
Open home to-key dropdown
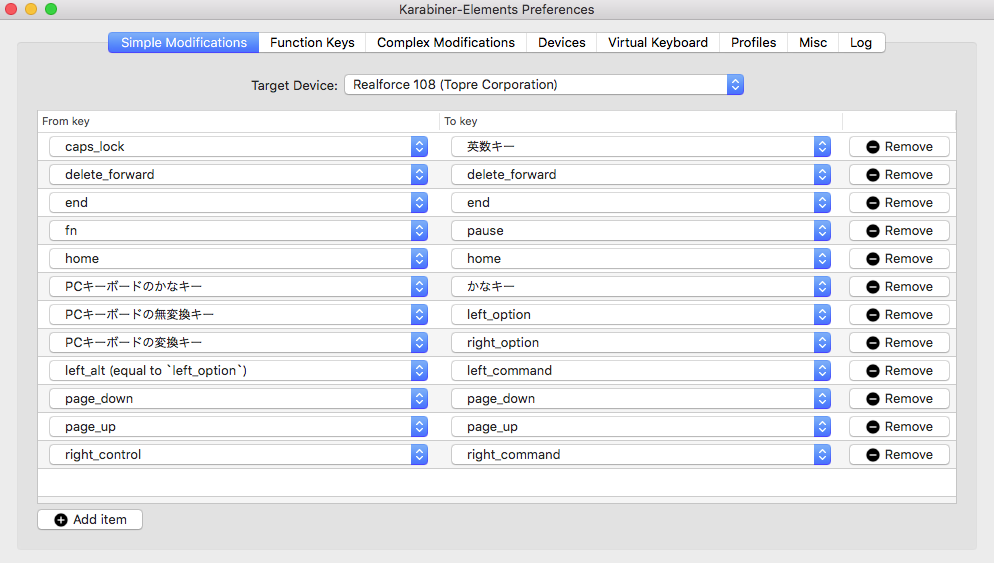641,259
